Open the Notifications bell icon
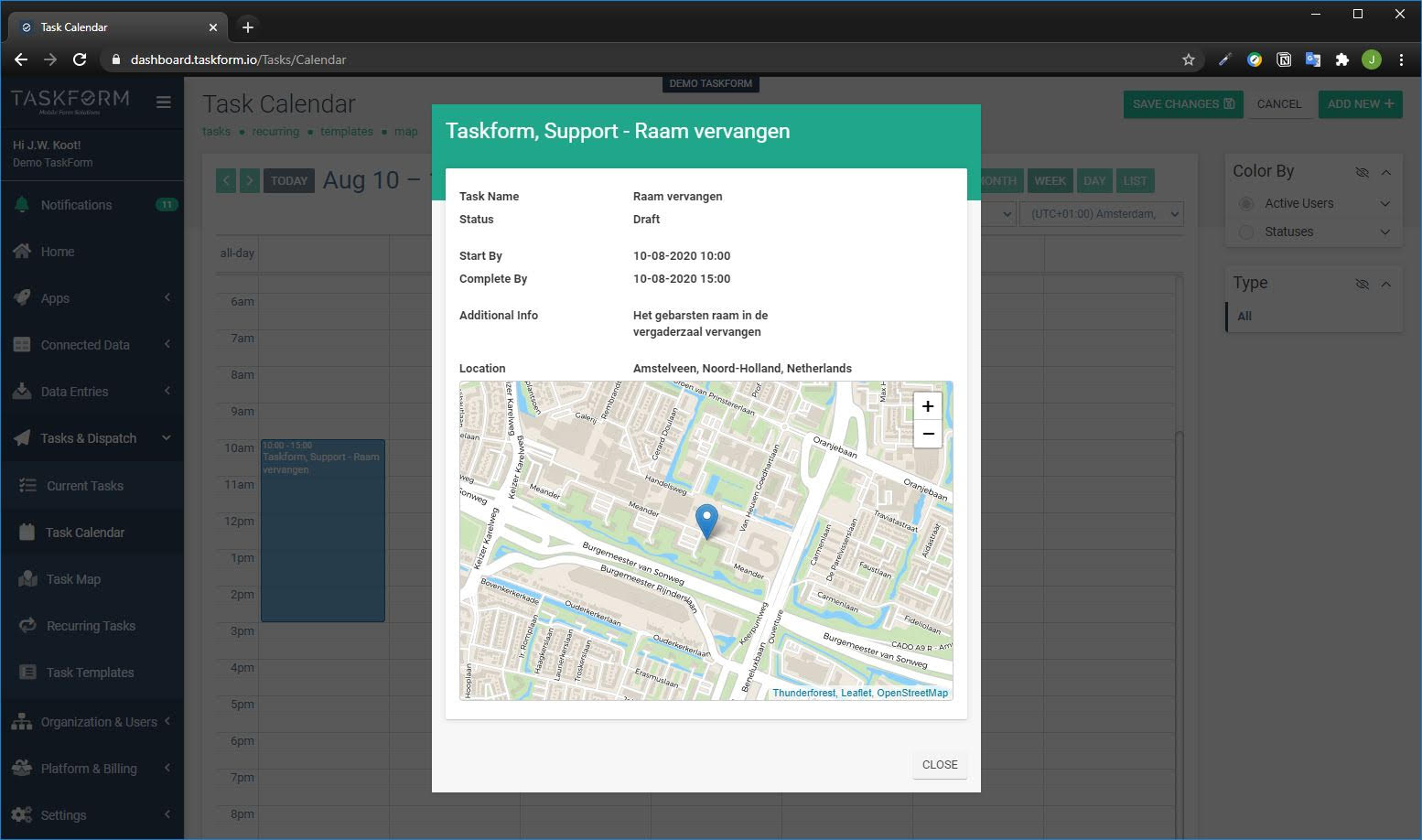The height and width of the screenshot is (840, 1422). pyautogui.click(x=22, y=204)
